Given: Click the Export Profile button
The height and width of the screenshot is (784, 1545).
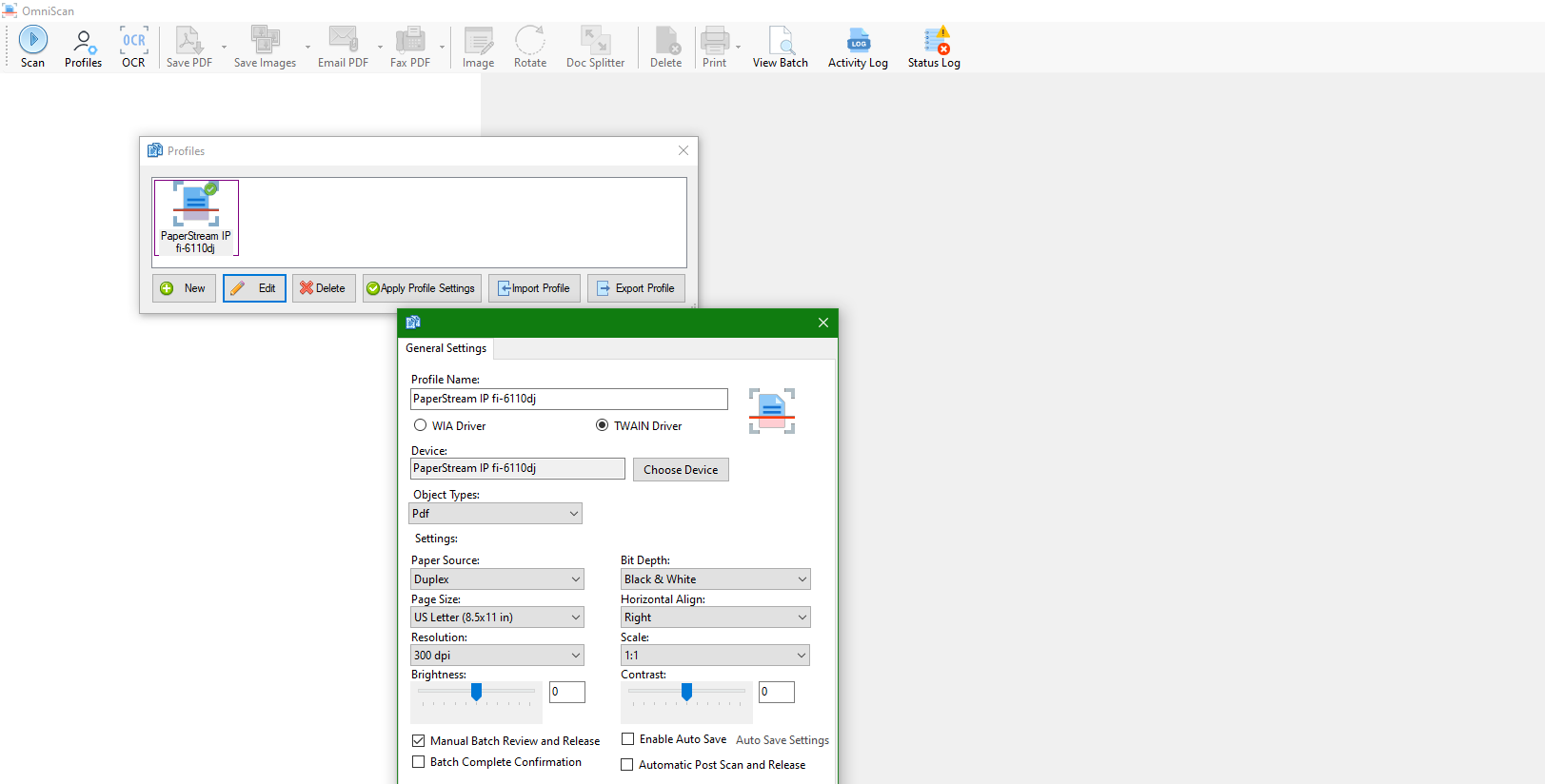Looking at the screenshot, I should pos(636,288).
